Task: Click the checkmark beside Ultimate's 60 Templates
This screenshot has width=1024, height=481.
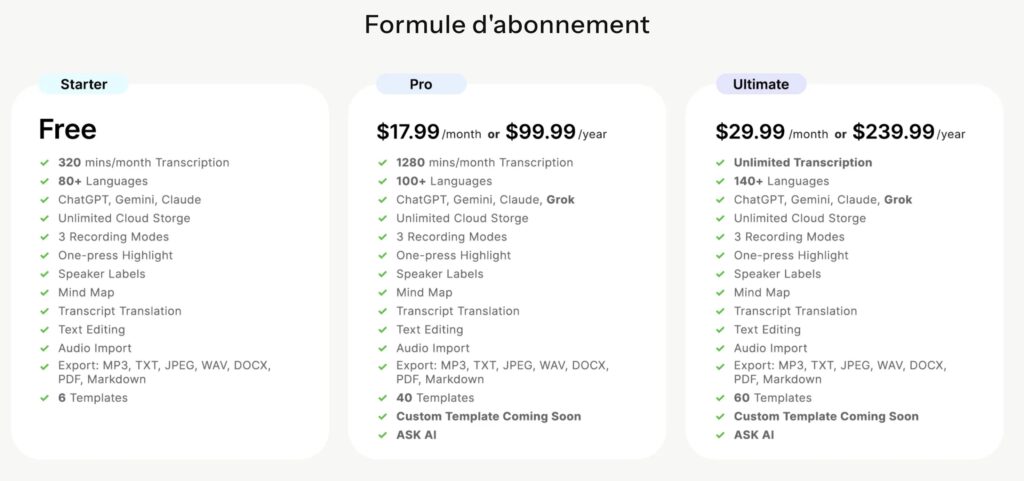Action: pyautogui.click(x=720, y=398)
